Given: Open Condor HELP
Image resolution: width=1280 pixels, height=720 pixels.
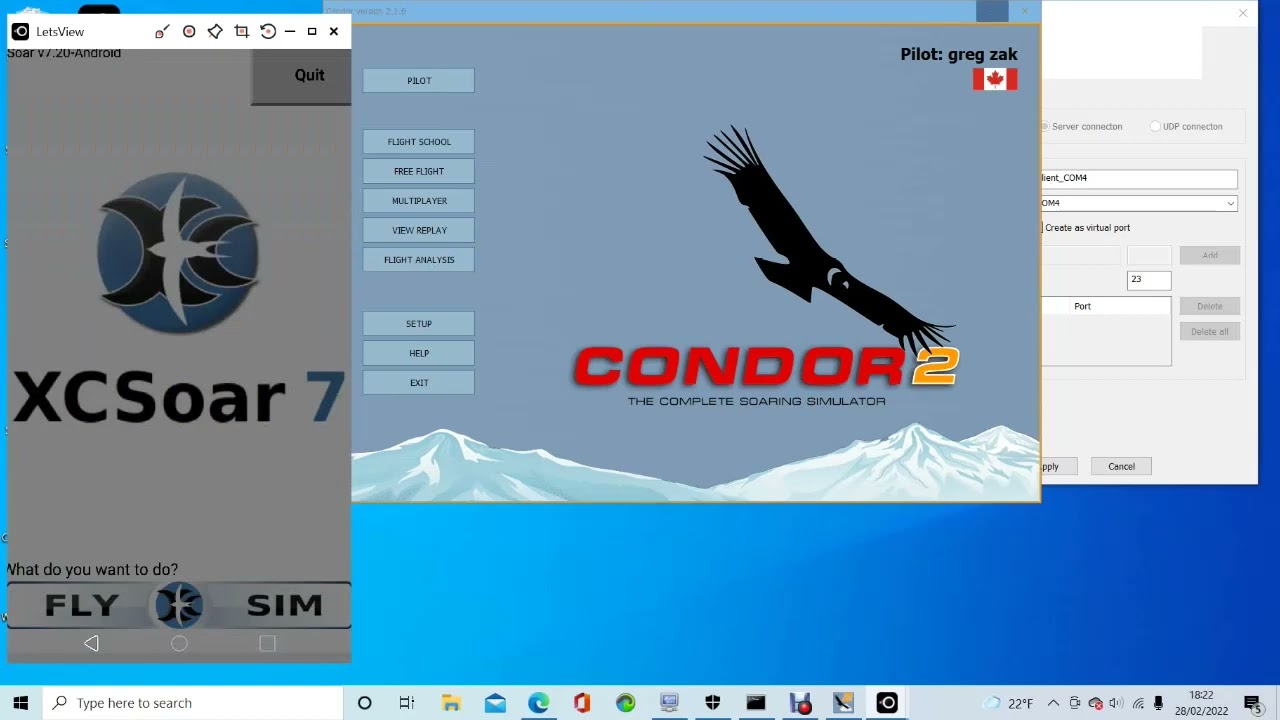Looking at the screenshot, I should pos(419,353).
